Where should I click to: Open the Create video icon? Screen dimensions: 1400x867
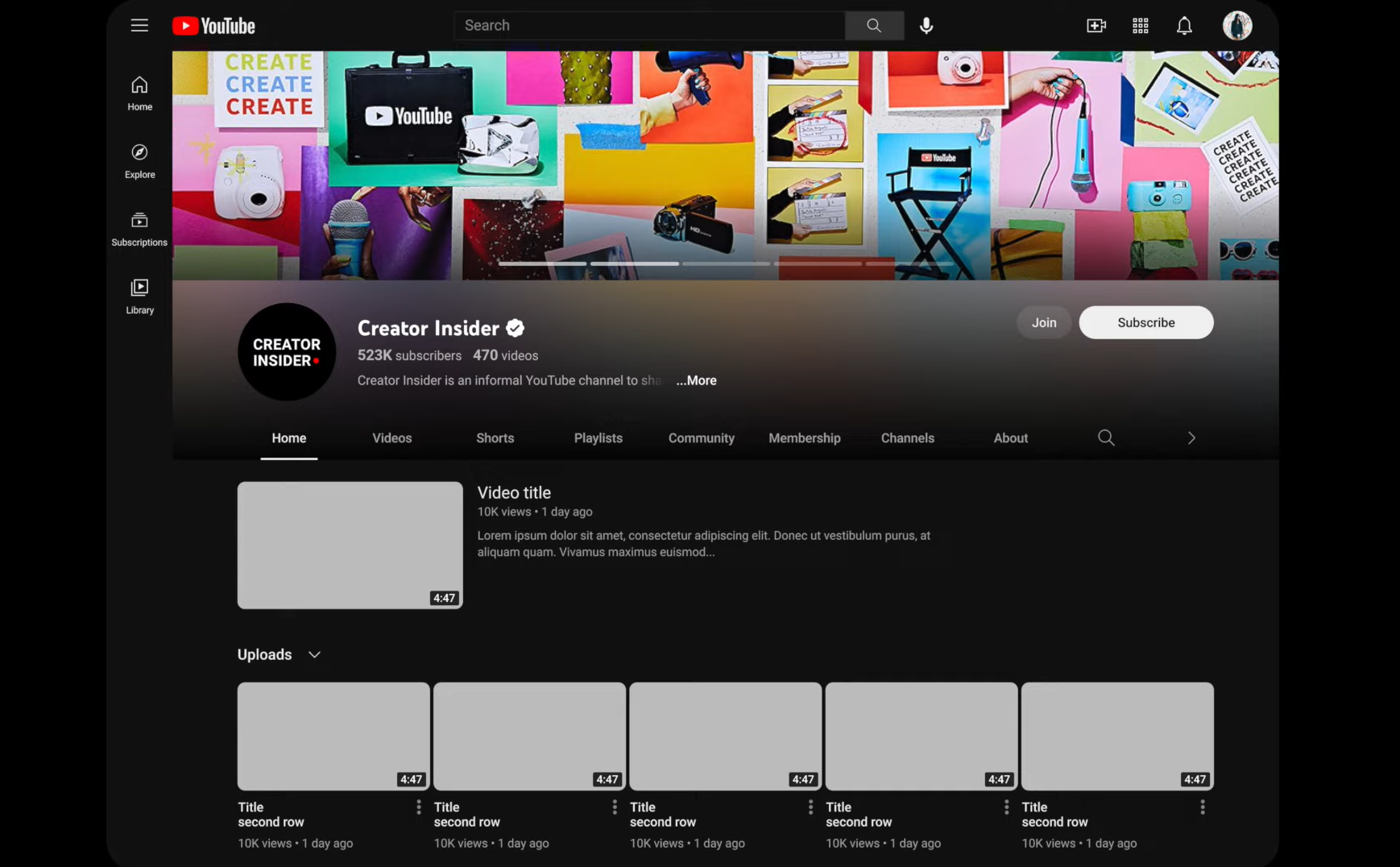tap(1096, 26)
